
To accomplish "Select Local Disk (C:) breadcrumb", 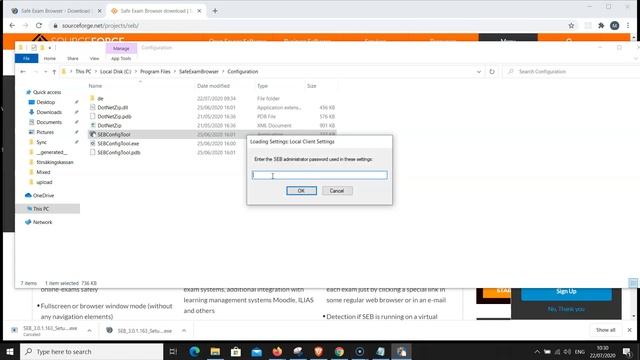I will [x=116, y=71].
